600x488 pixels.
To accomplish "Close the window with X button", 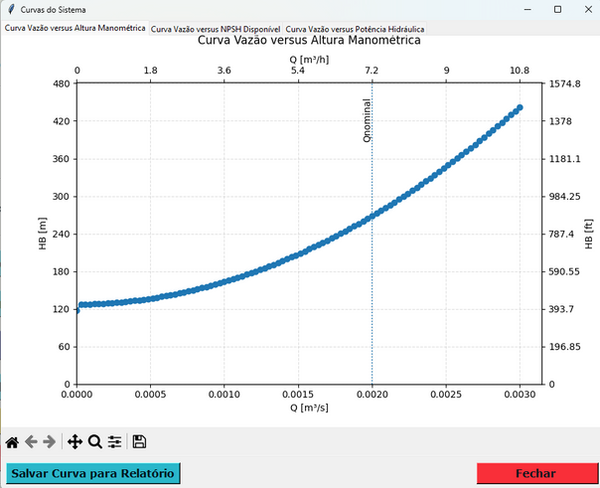I will point(588,10).
